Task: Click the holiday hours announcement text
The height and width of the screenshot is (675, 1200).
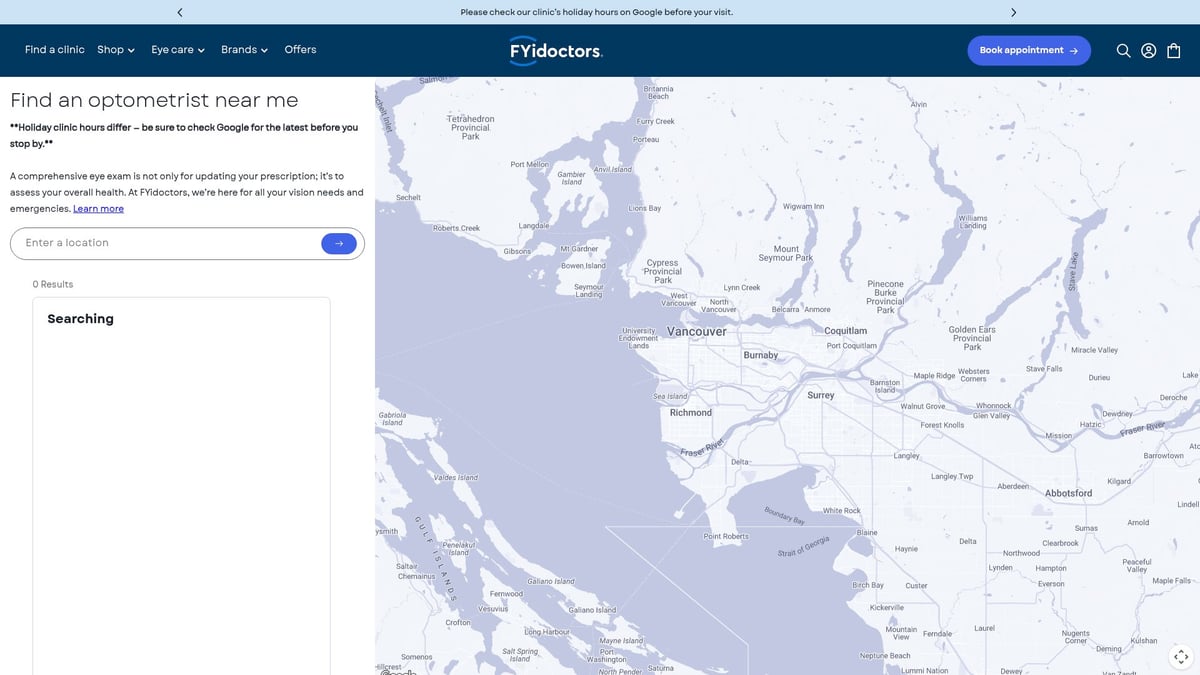Action: pyautogui.click(x=596, y=12)
